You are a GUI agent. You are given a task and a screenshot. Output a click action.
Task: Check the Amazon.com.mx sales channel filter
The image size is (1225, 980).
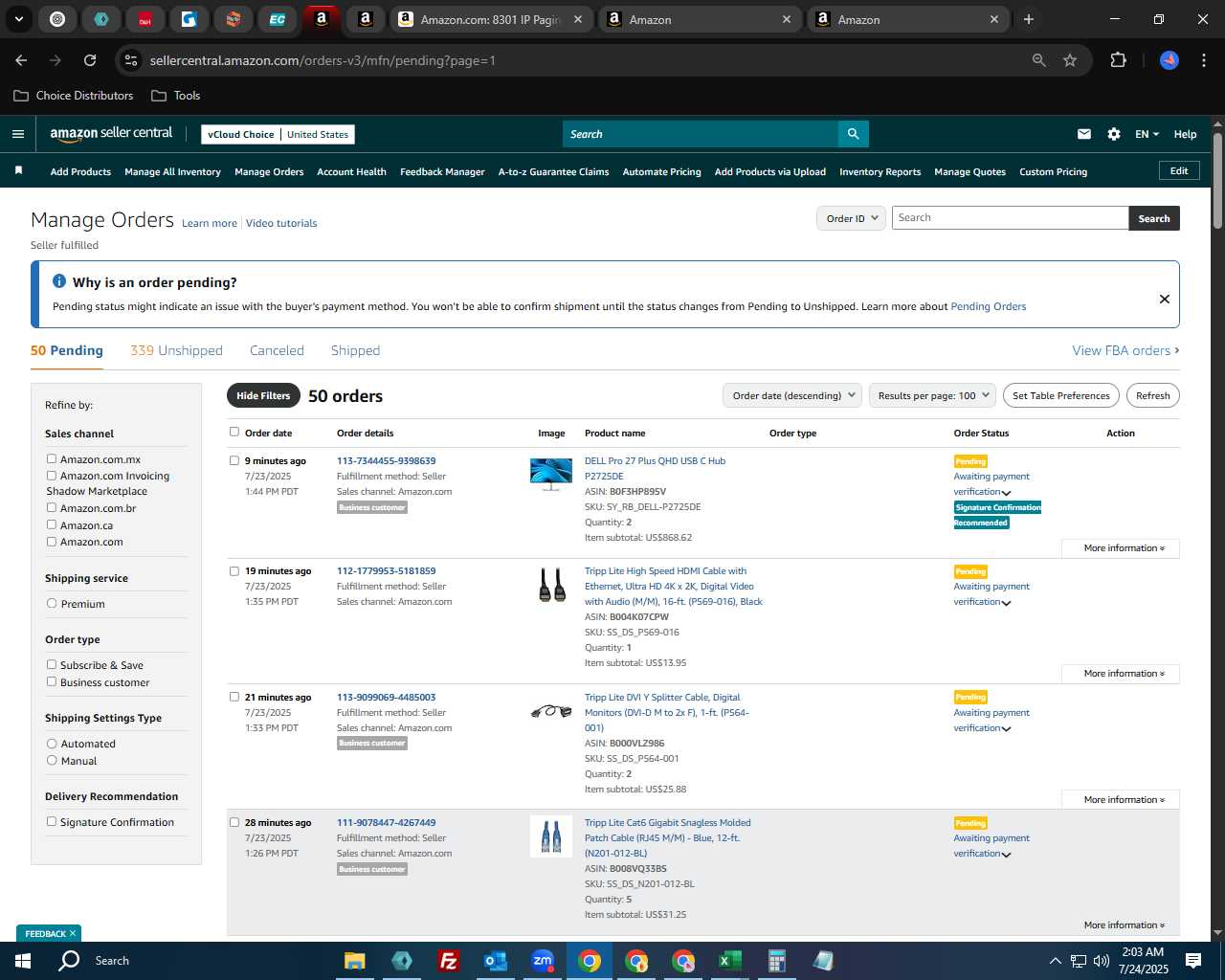[52, 459]
